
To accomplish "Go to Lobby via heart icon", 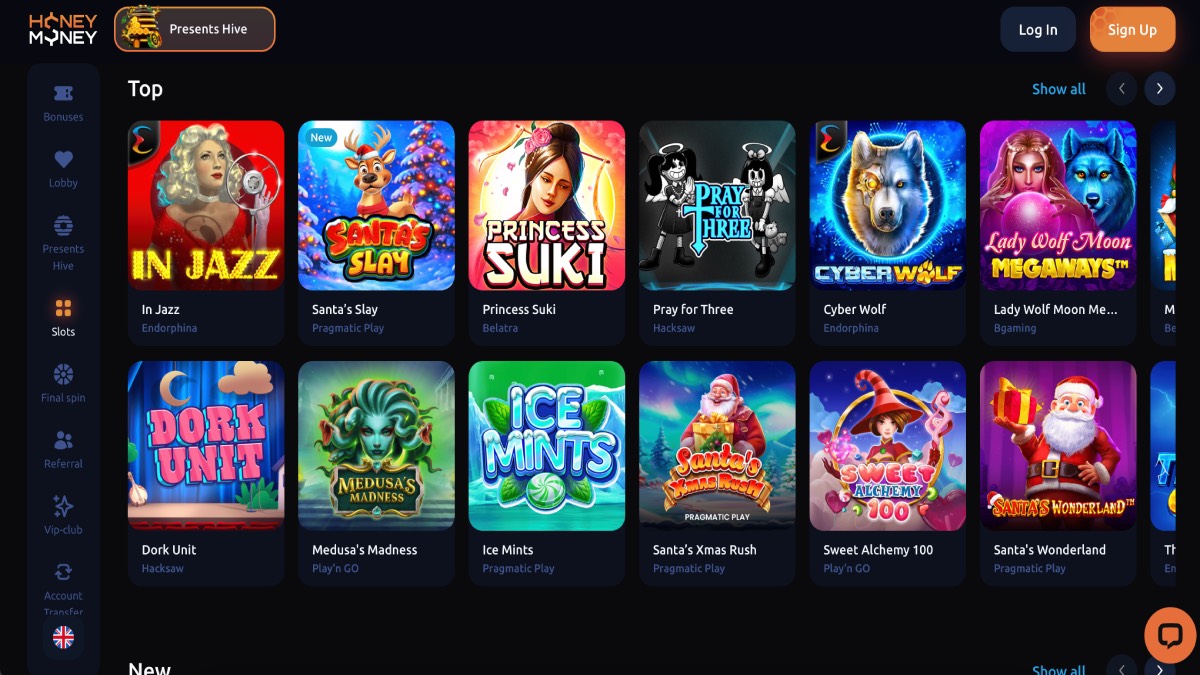I will coord(63,159).
